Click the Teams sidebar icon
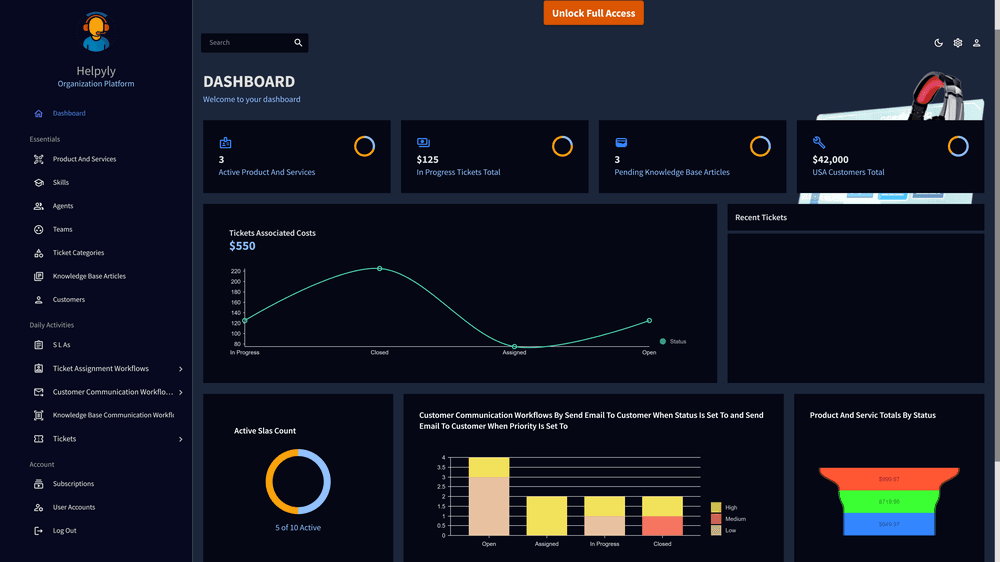This screenshot has width=1000, height=562. coord(39,229)
